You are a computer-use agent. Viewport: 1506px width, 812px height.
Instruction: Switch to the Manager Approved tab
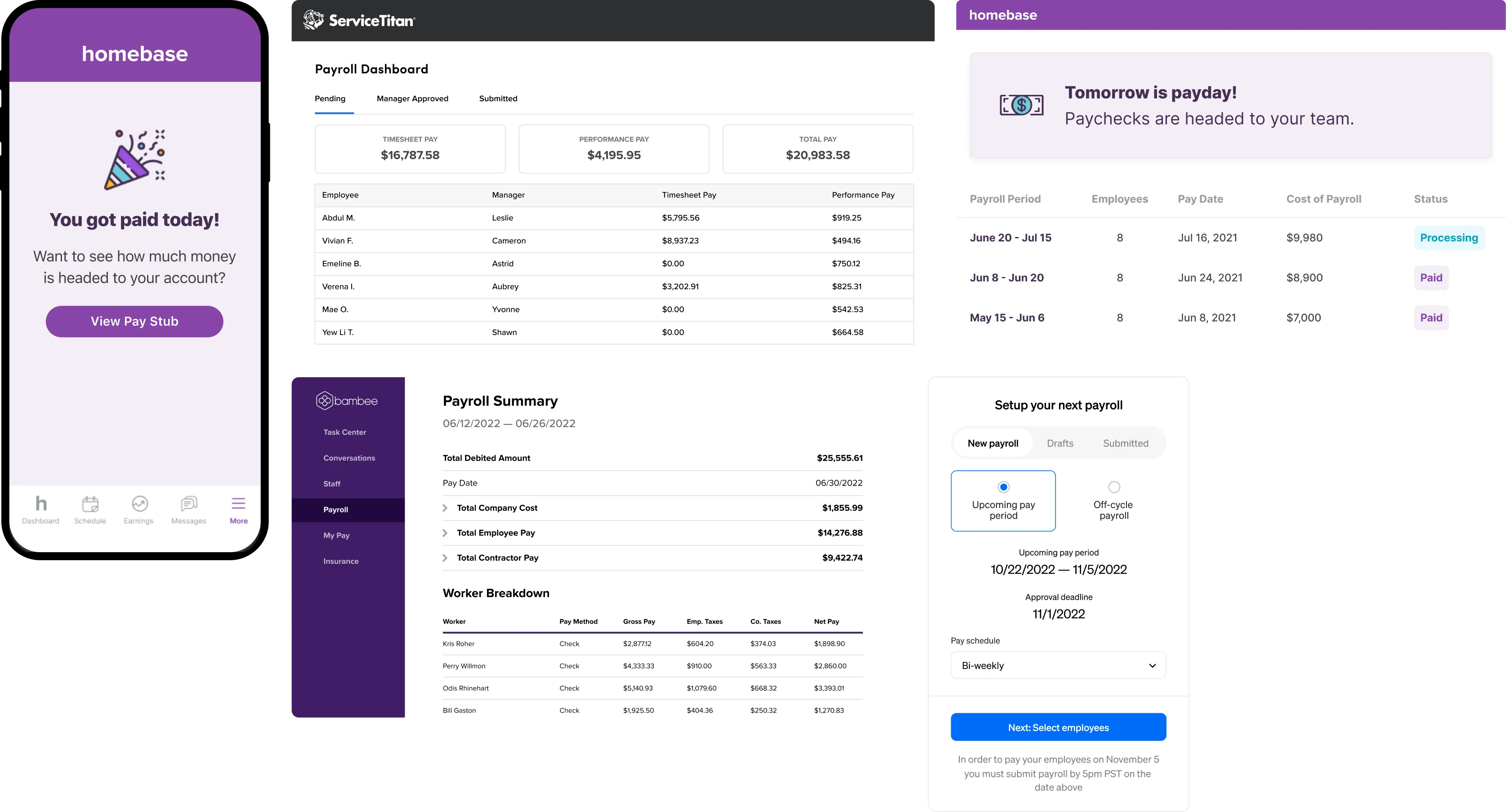412,99
